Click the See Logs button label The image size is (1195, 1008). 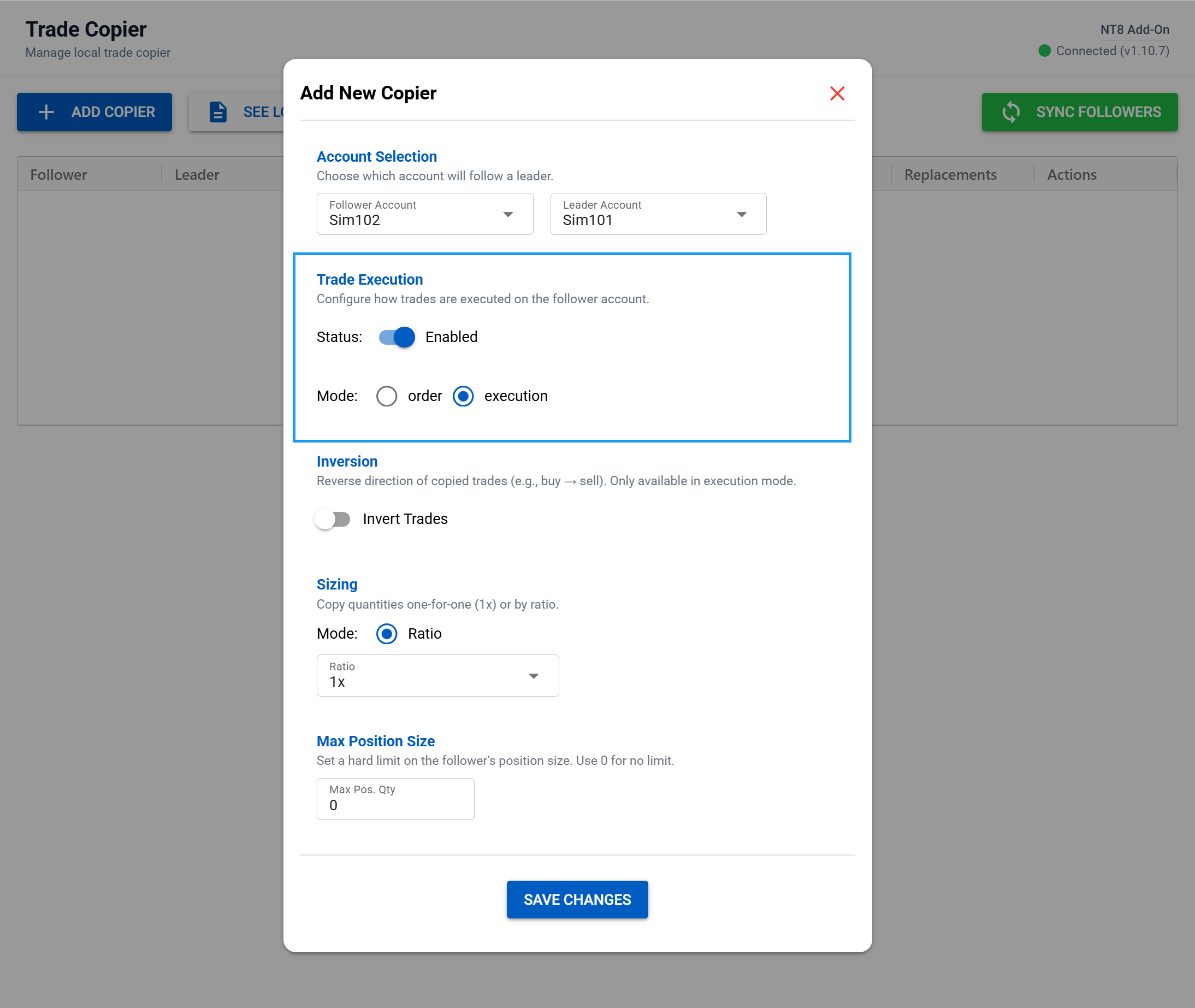[x=263, y=112]
